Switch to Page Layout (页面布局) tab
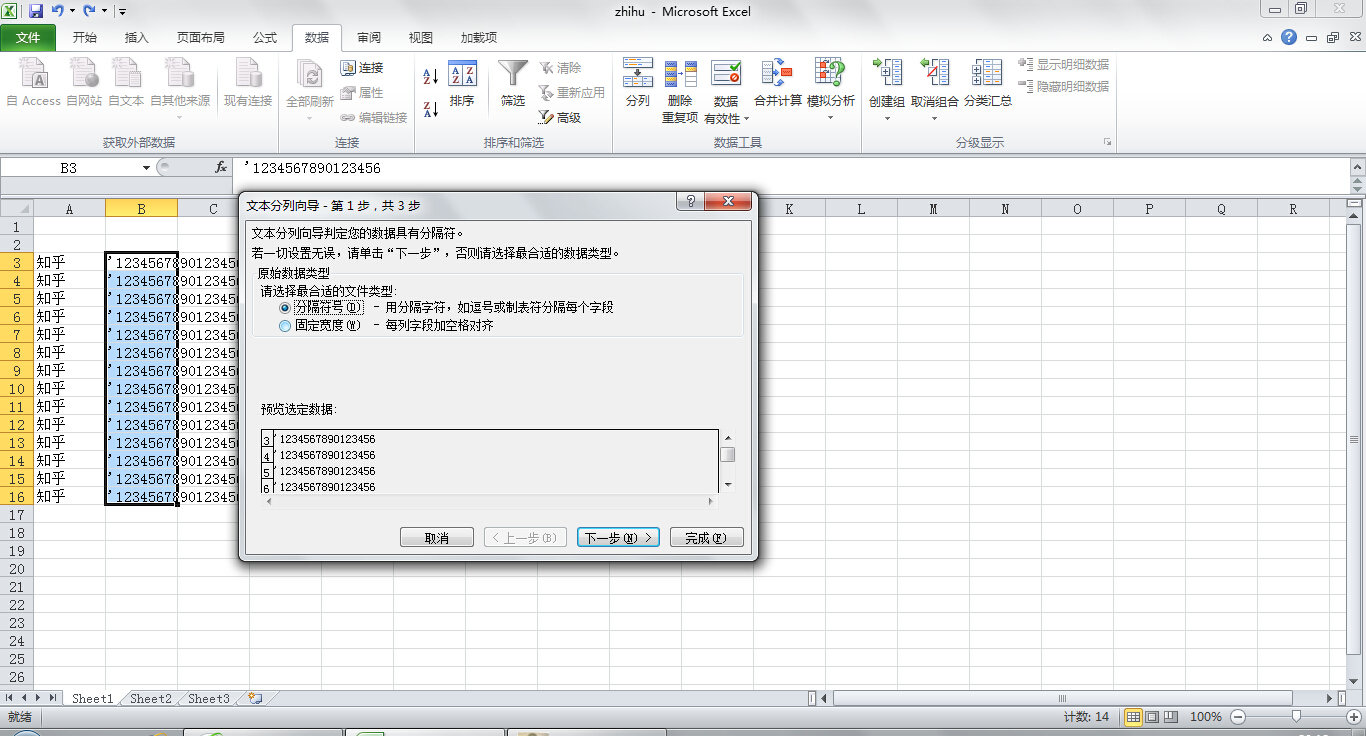 click(201, 38)
